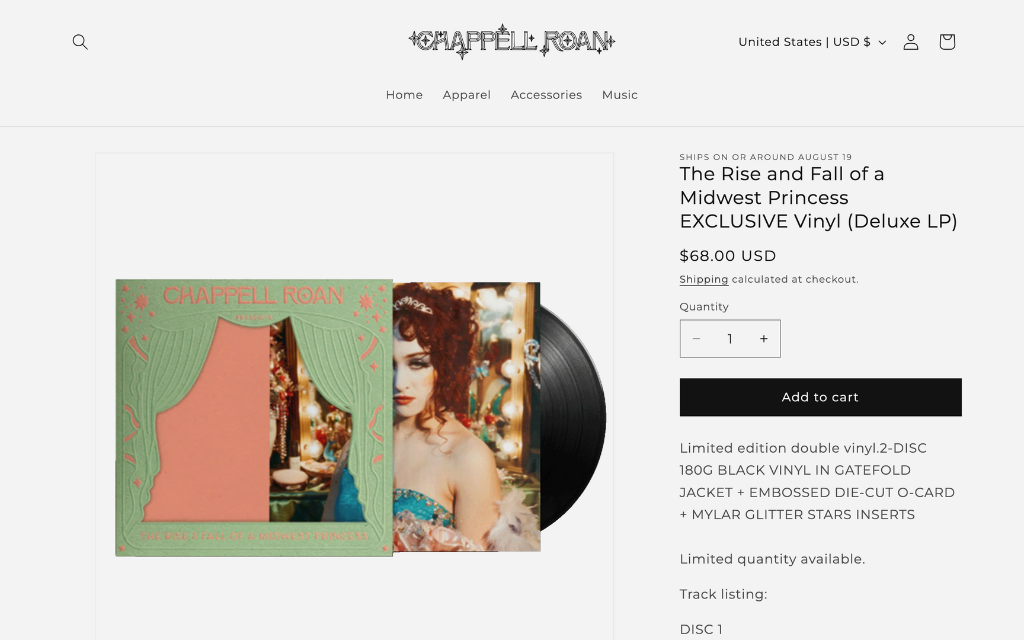Click the green die-cut O-card cover
The height and width of the screenshot is (640, 1024).
click(x=254, y=418)
